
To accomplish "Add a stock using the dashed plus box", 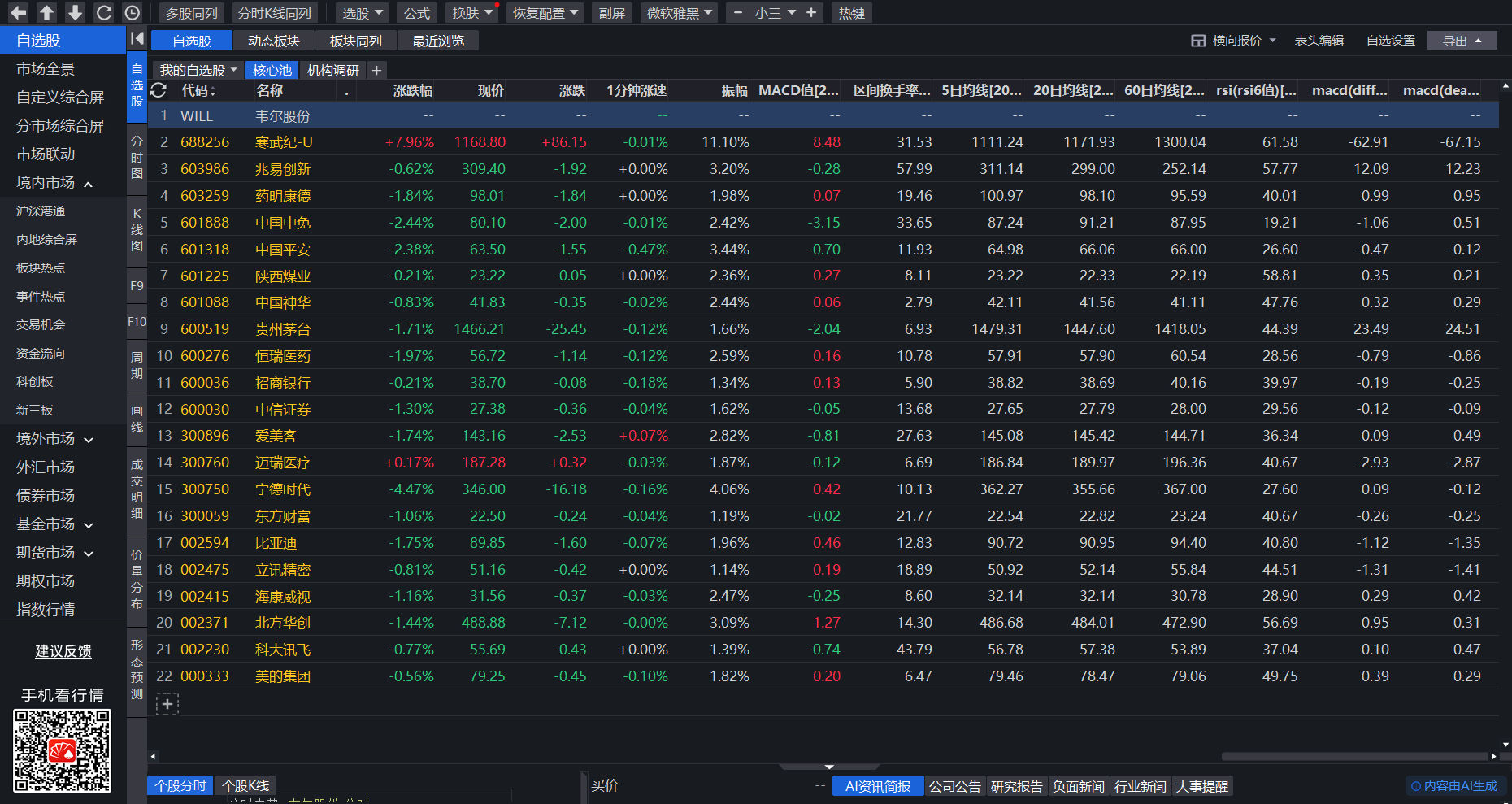I will click(167, 704).
